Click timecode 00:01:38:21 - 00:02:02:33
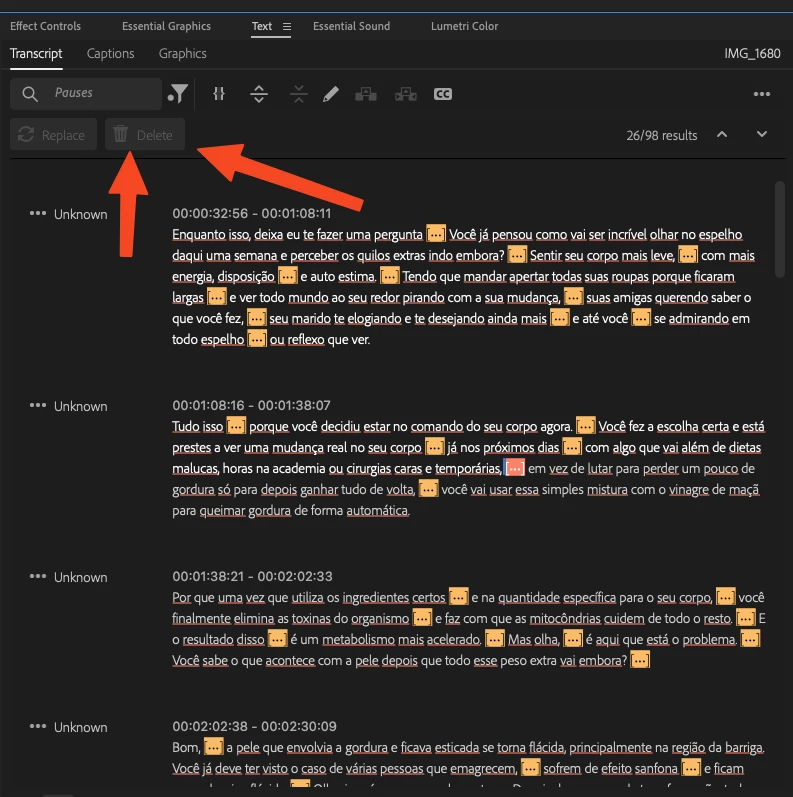 point(252,576)
